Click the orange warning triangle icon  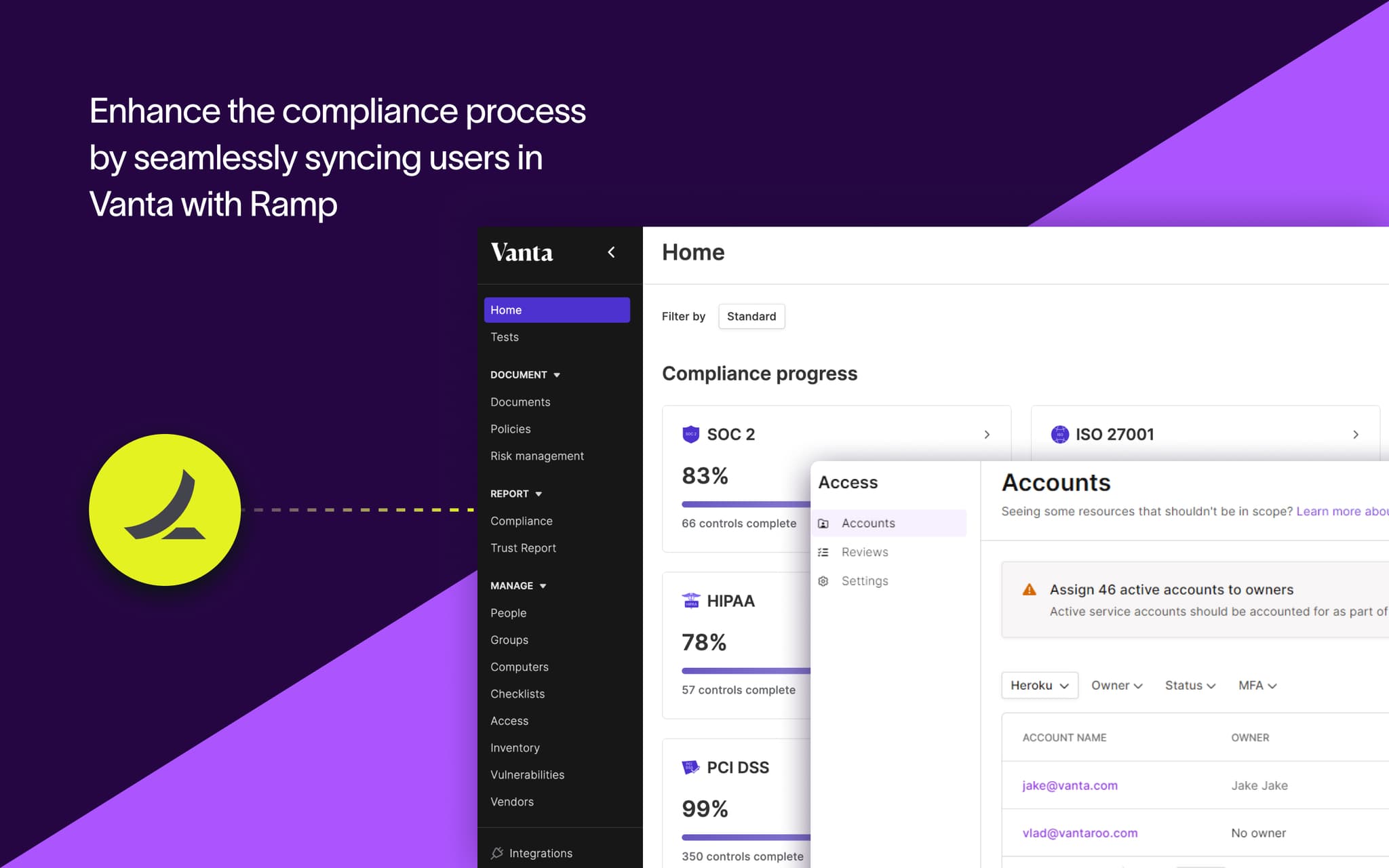click(1029, 589)
